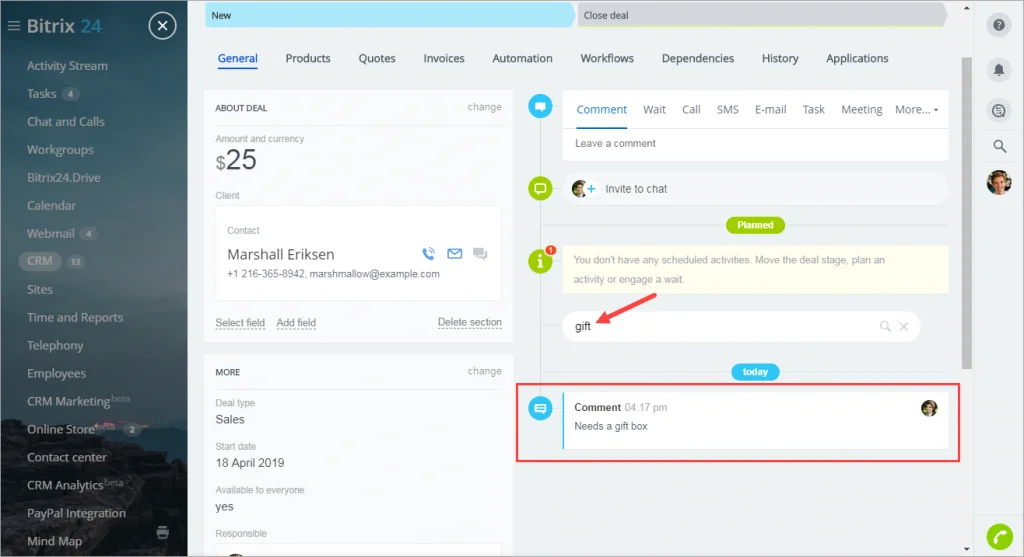Click the green phone call button
The width and height of the screenshot is (1024, 557).
point(999,537)
